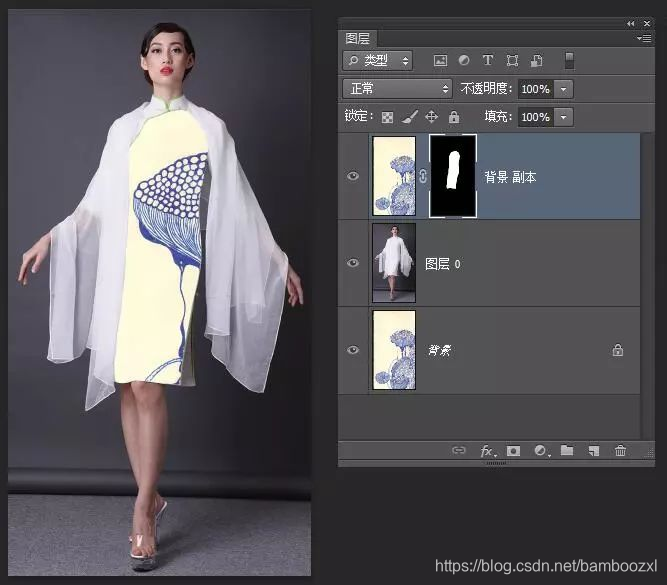The image size is (667, 585).
Task: Create a new group folder
Action: [x=567, y=450]
